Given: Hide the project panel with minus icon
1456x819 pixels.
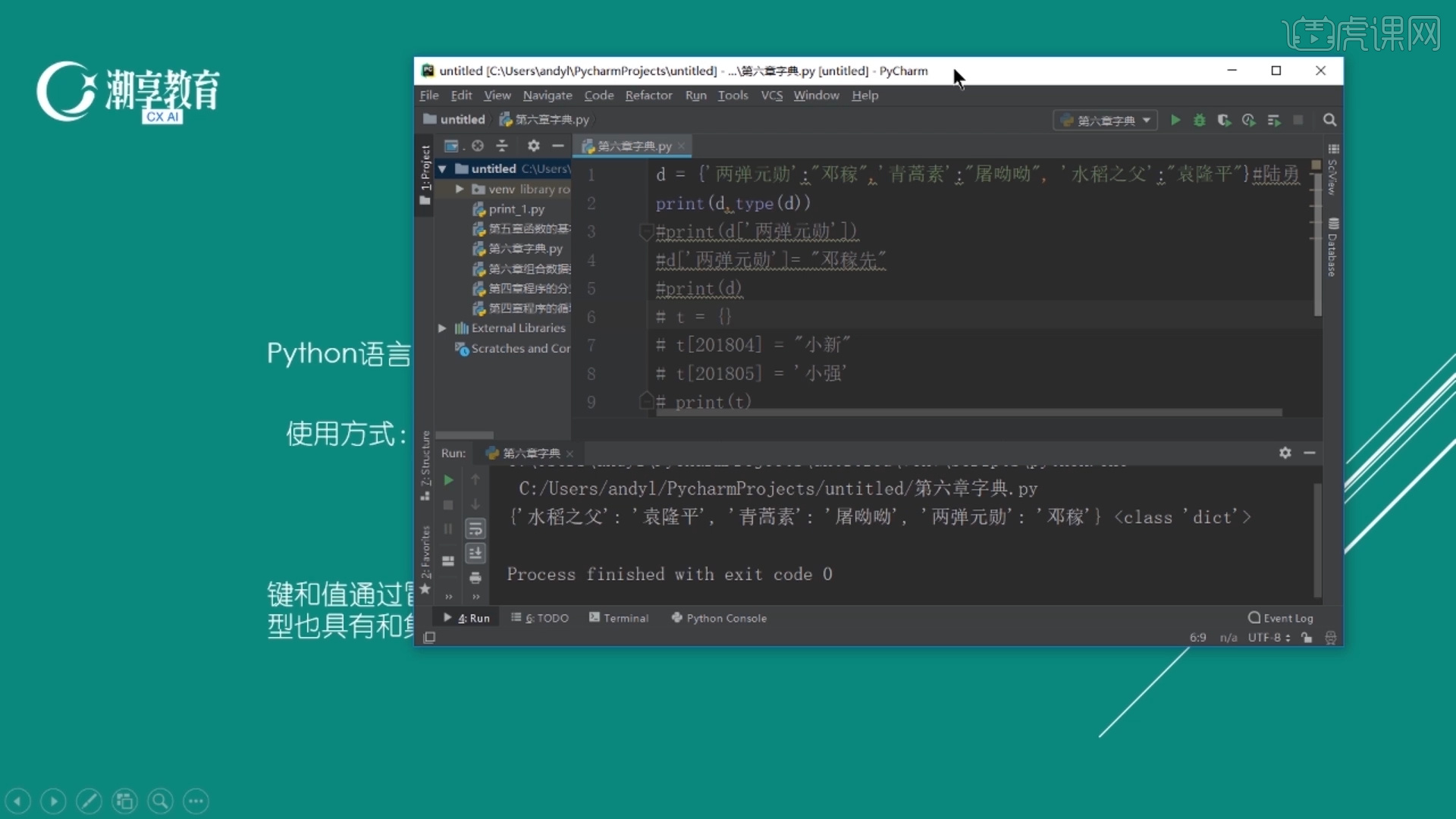Looking at the screenshot, I should 558,146.
